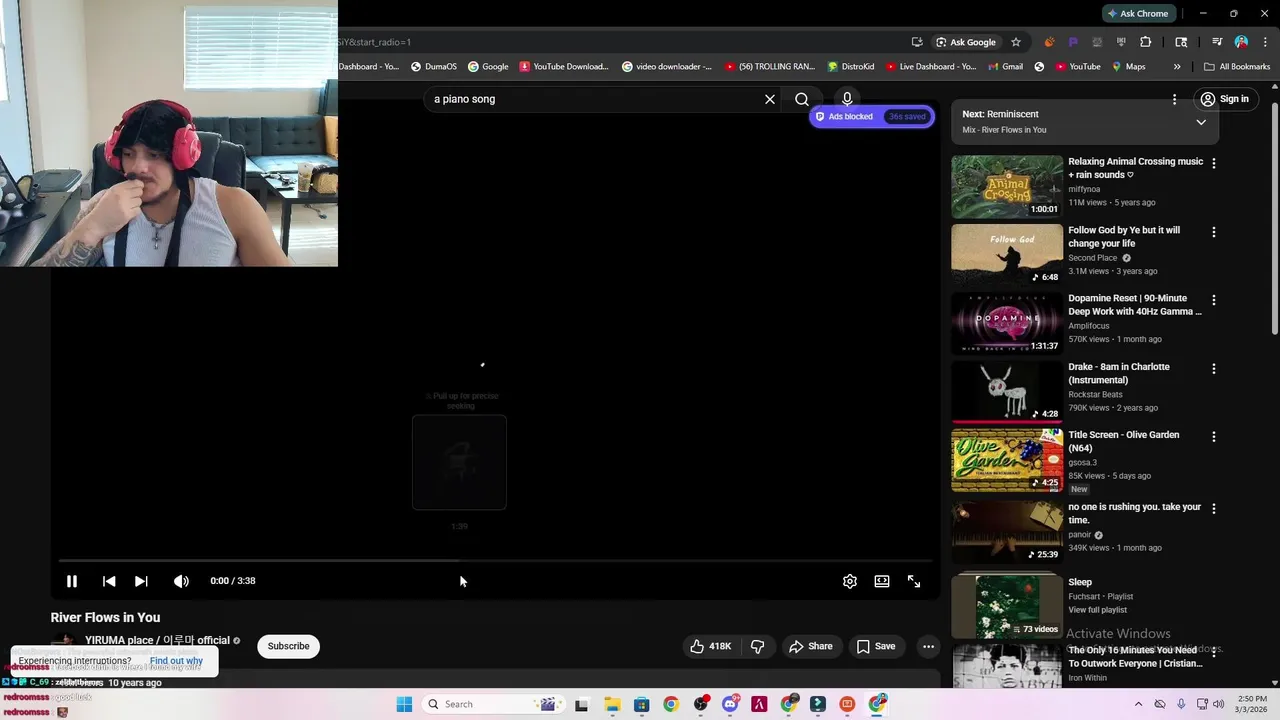Clear the search box with the X
The width and height of the screenshot is (1280, 720).
(770, 99)
